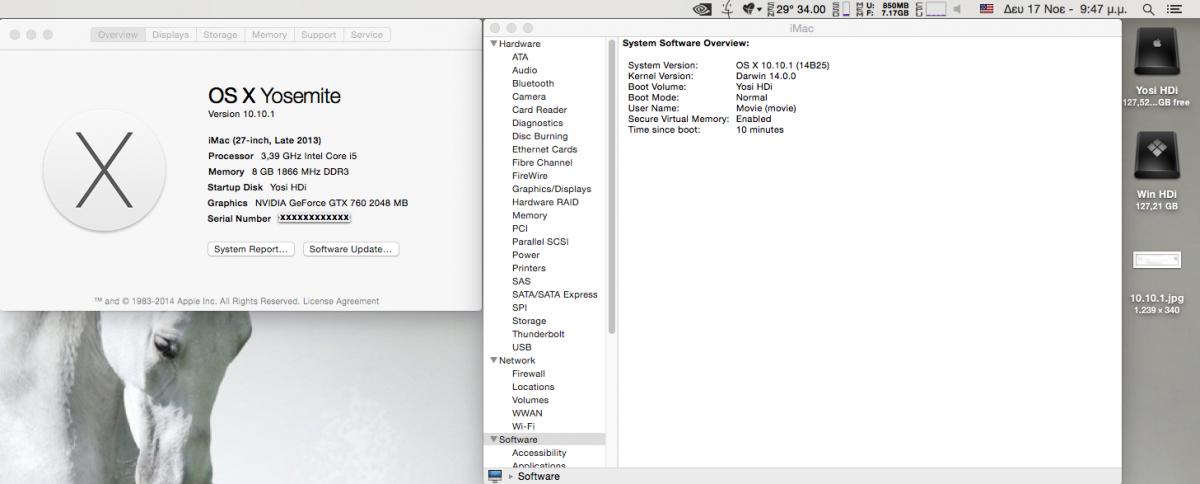The height and width of the screenshot is (484, 1200).
Task: Click the 'Software' label in the path bar
Action: click(538, 476)
